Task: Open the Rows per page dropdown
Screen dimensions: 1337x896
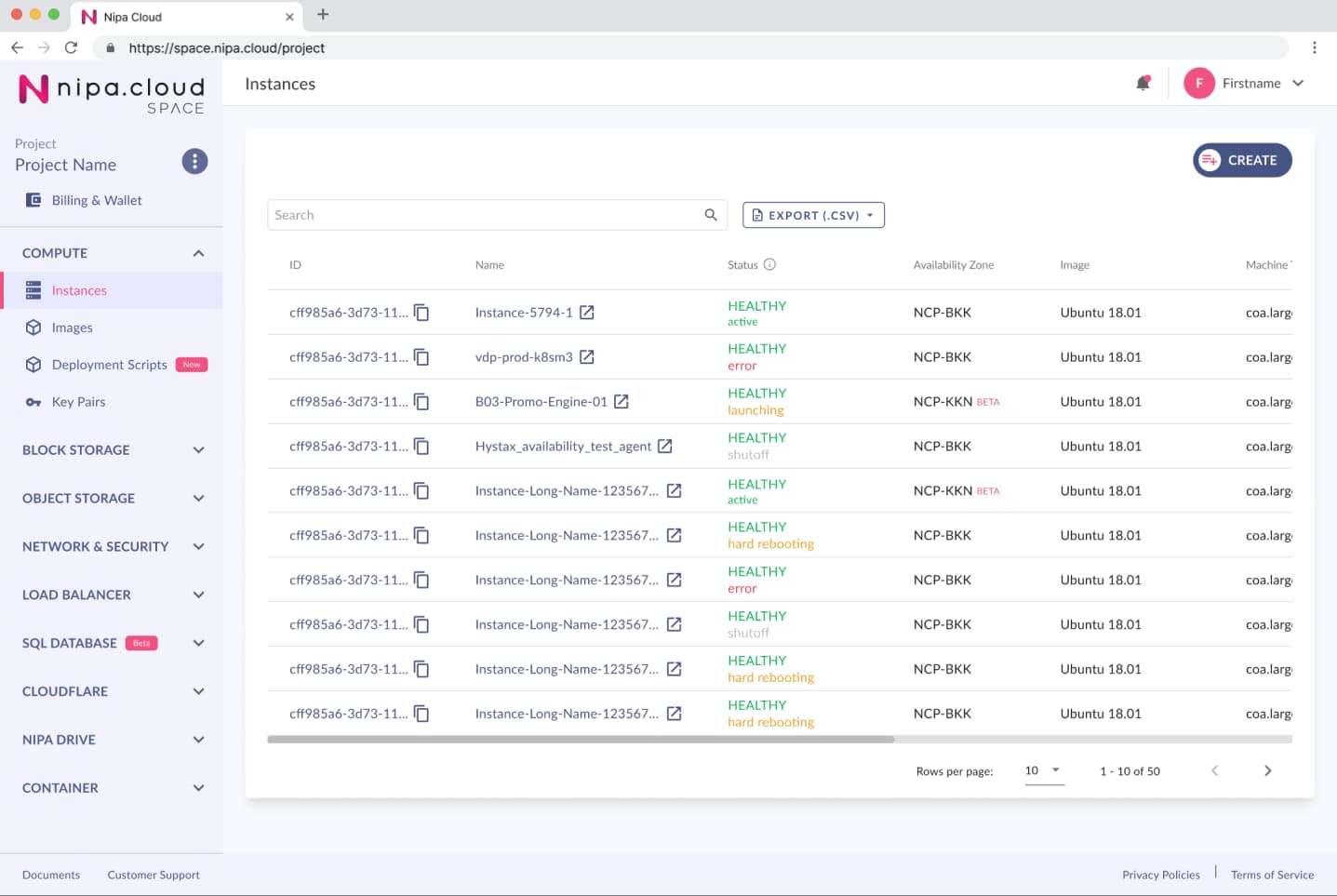Action: pos(1044,770)
